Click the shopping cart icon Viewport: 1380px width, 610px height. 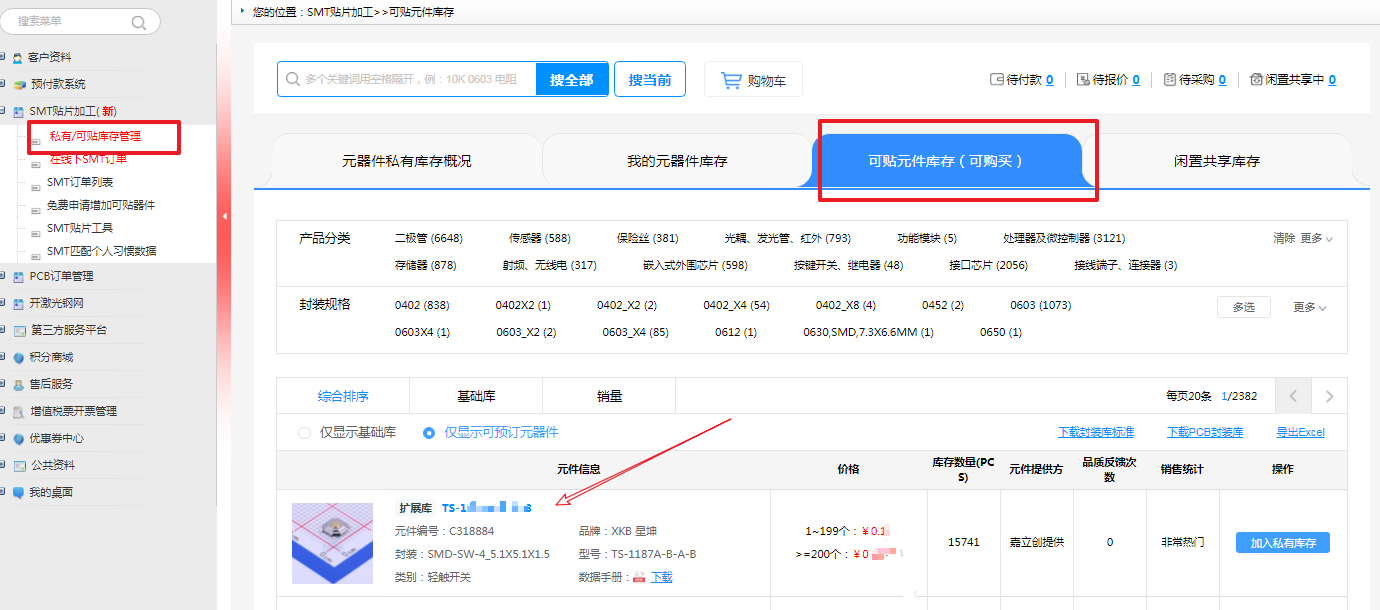click(x=732, y=80)
